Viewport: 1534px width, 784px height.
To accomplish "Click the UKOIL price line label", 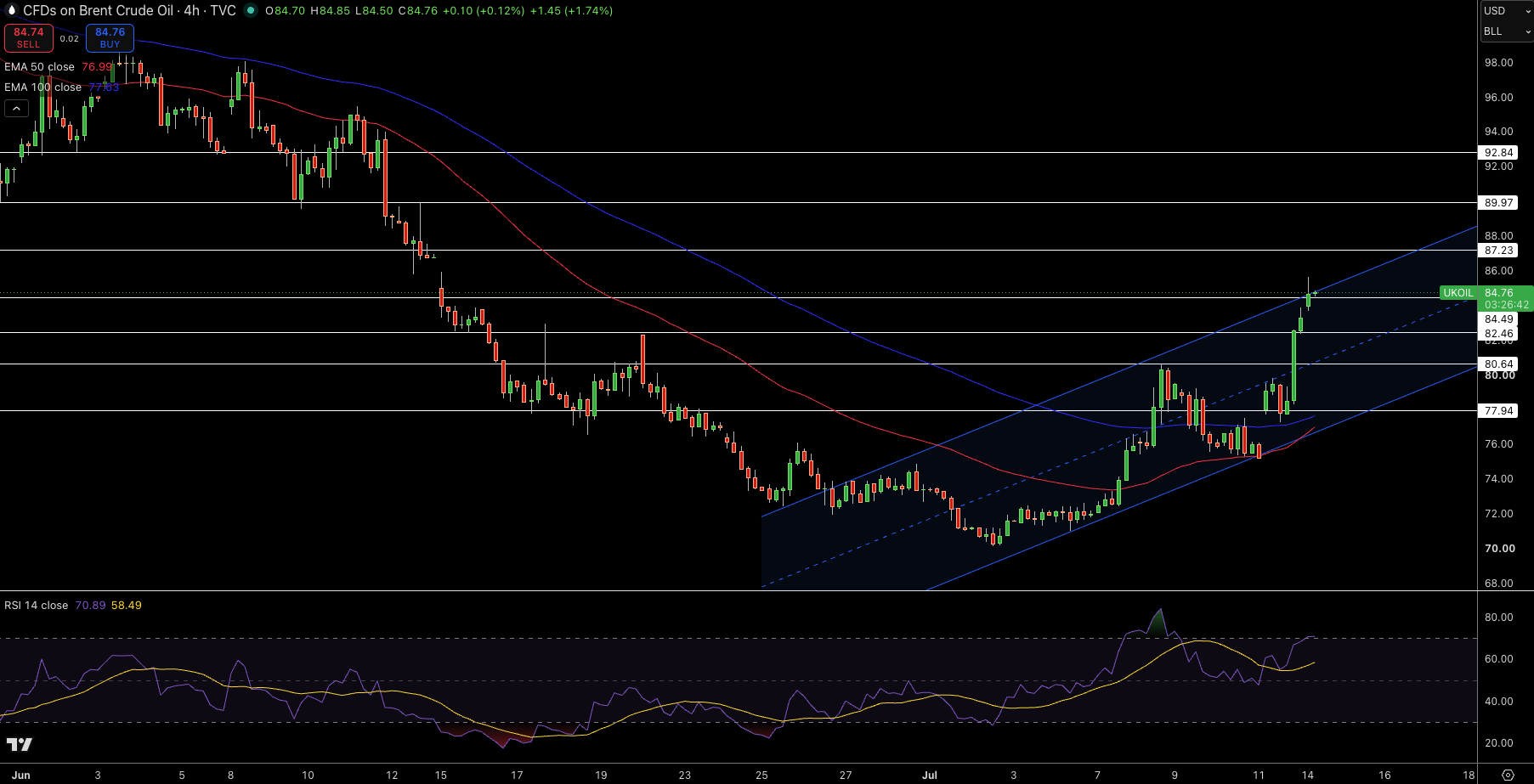I will (1458, 293).
